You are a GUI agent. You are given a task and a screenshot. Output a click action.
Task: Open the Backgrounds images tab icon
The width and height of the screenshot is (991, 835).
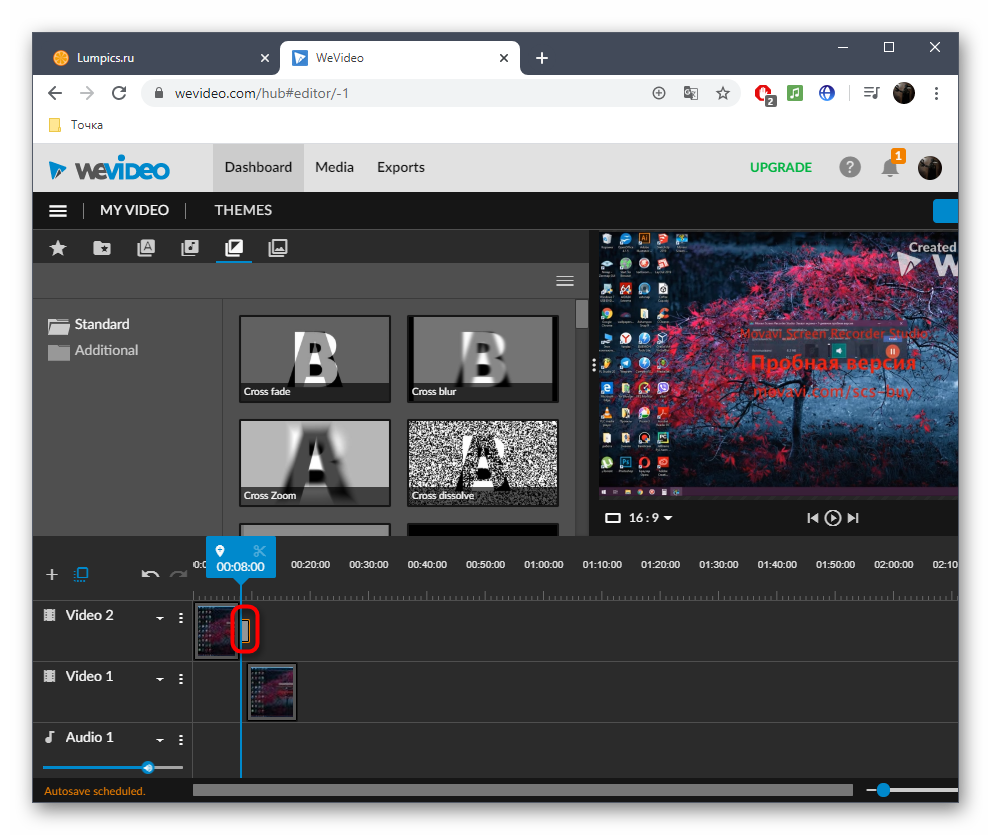[278, 248]
